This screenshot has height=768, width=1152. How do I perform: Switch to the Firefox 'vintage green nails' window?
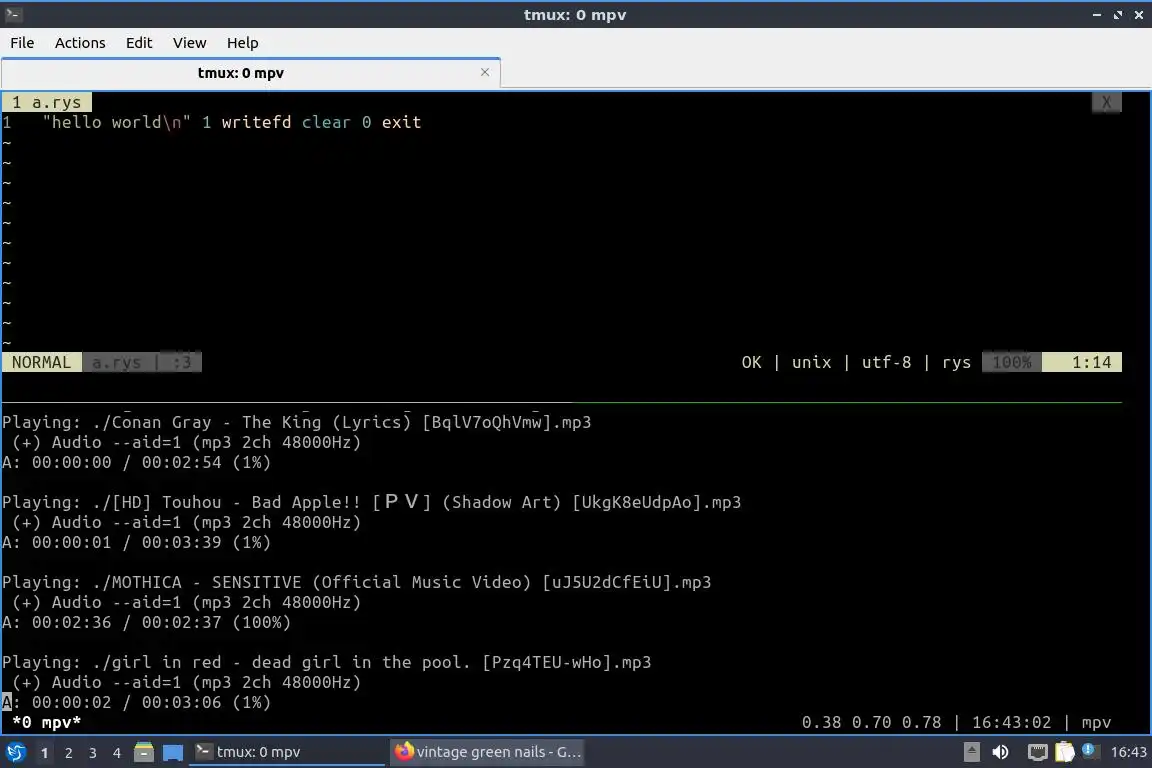click(487, 752)
